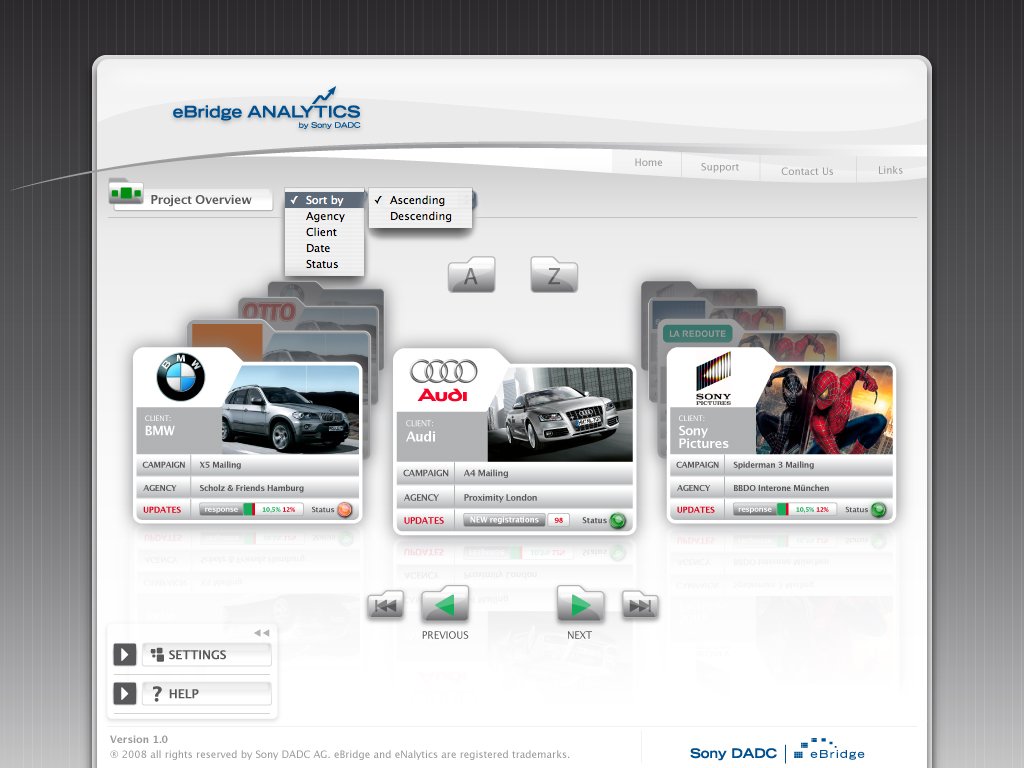
Task: Click the Version 1.0 text
Action: (x=138, y=739)
